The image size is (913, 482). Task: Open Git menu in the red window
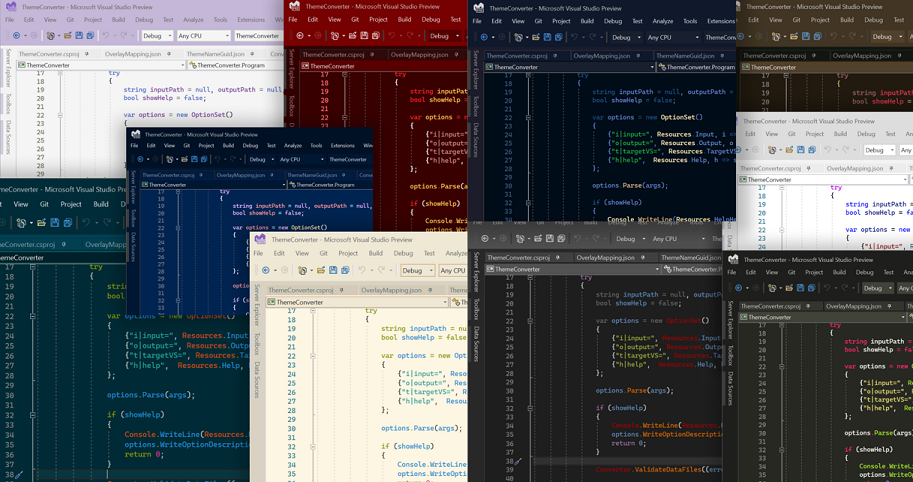355,19
